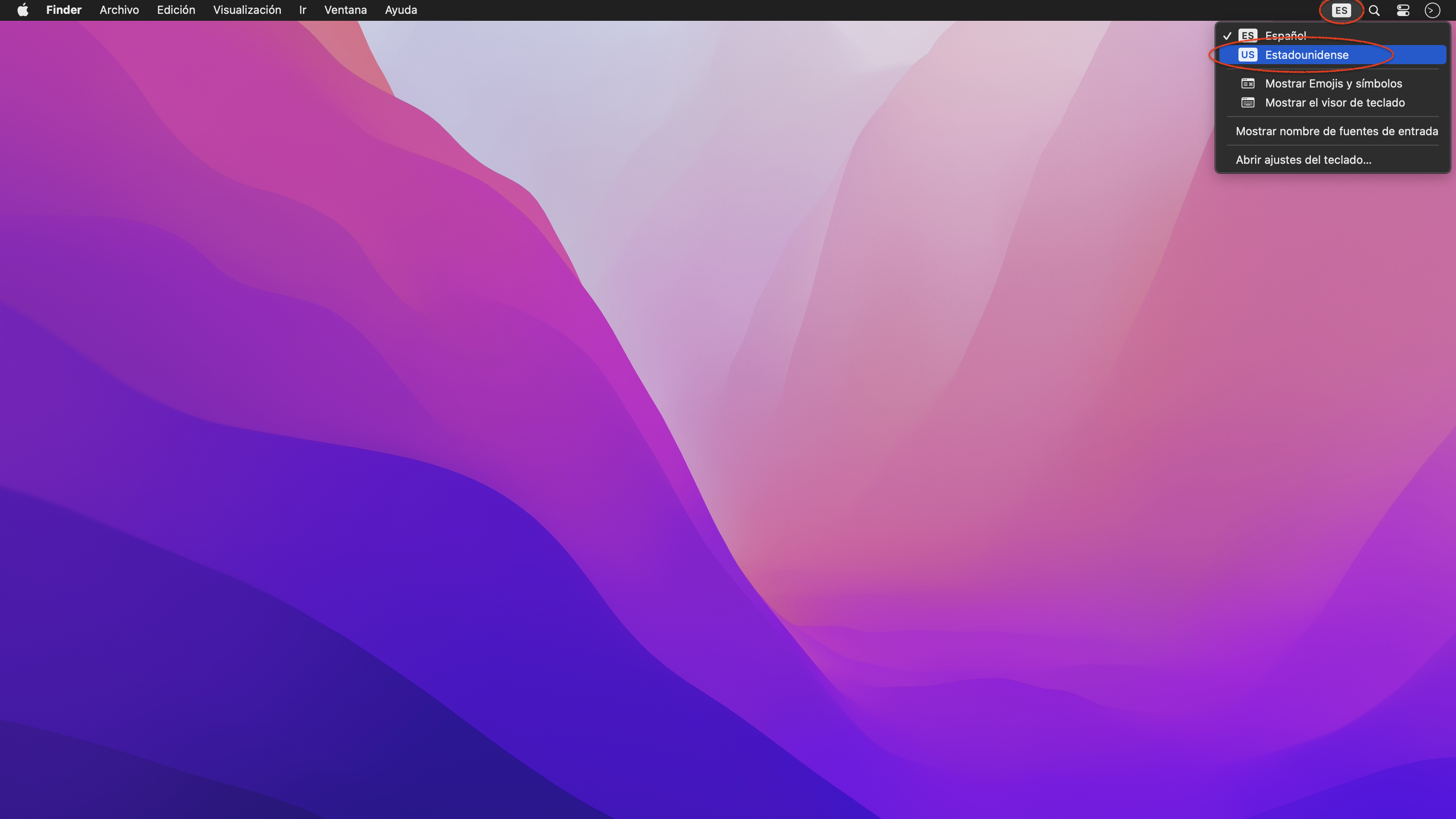
Task: Switch input source to Estadounidense
Action: click(x=1306, y=55)
